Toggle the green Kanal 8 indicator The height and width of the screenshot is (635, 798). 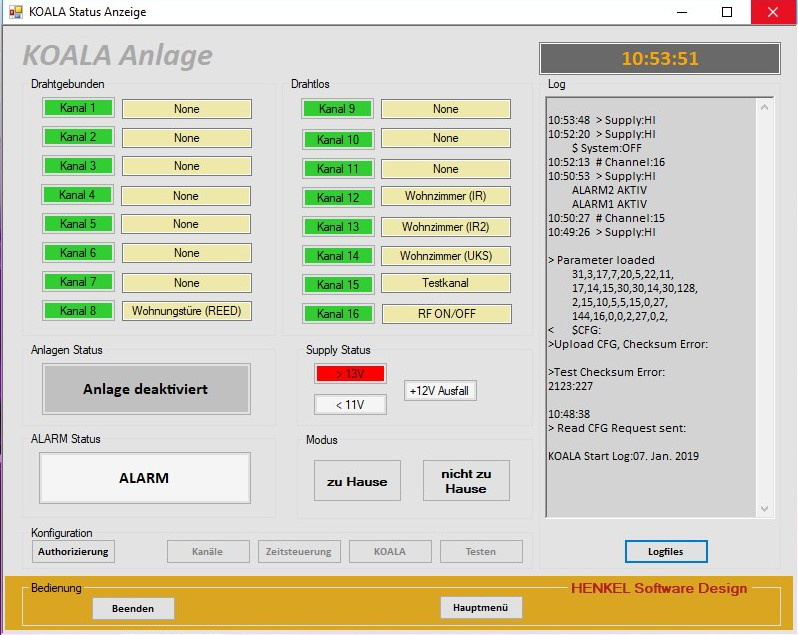tap(78, 311)
